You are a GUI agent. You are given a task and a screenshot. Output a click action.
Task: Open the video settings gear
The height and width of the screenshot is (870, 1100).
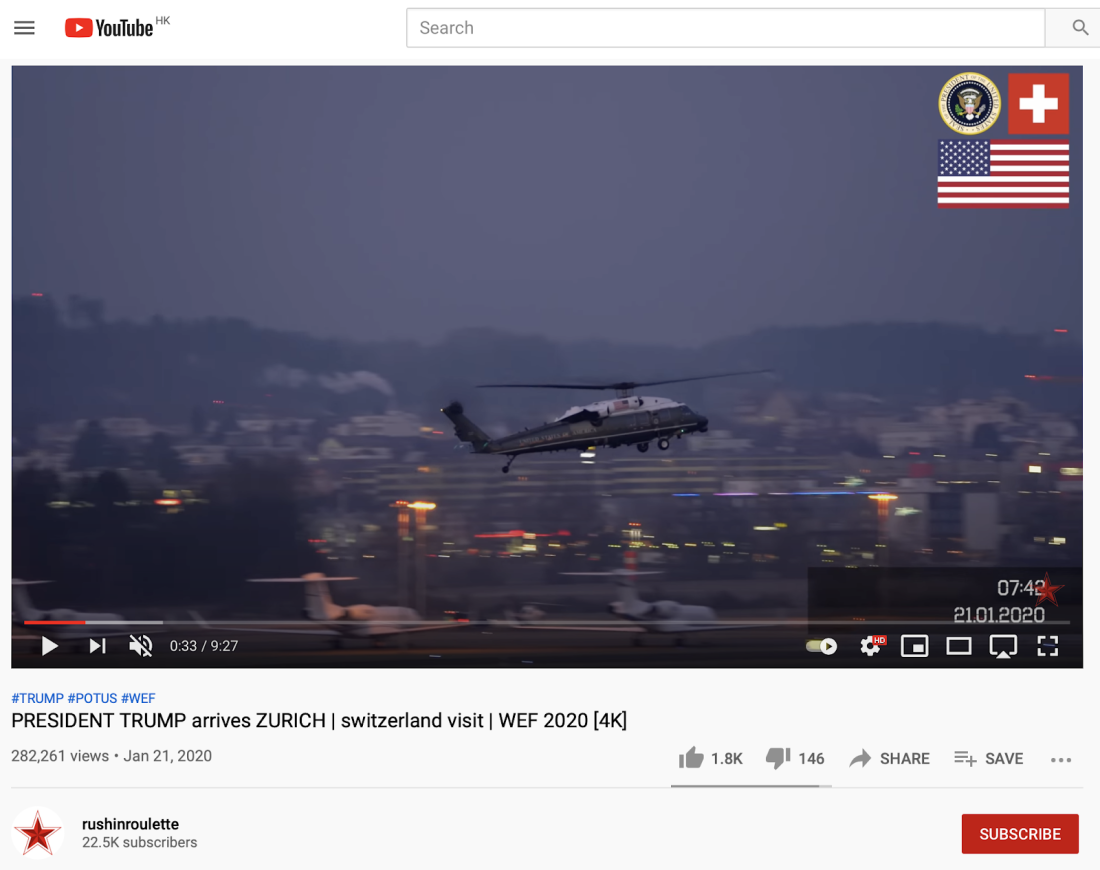(x=871, y=645)
